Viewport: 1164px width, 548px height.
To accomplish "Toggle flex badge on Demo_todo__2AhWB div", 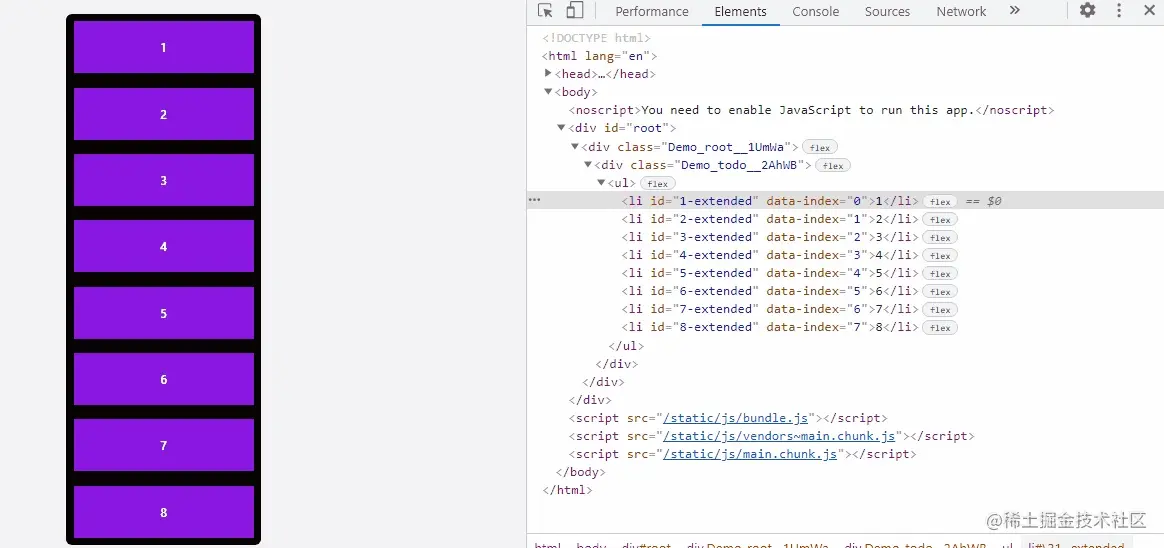I will (x=832, y=166).
